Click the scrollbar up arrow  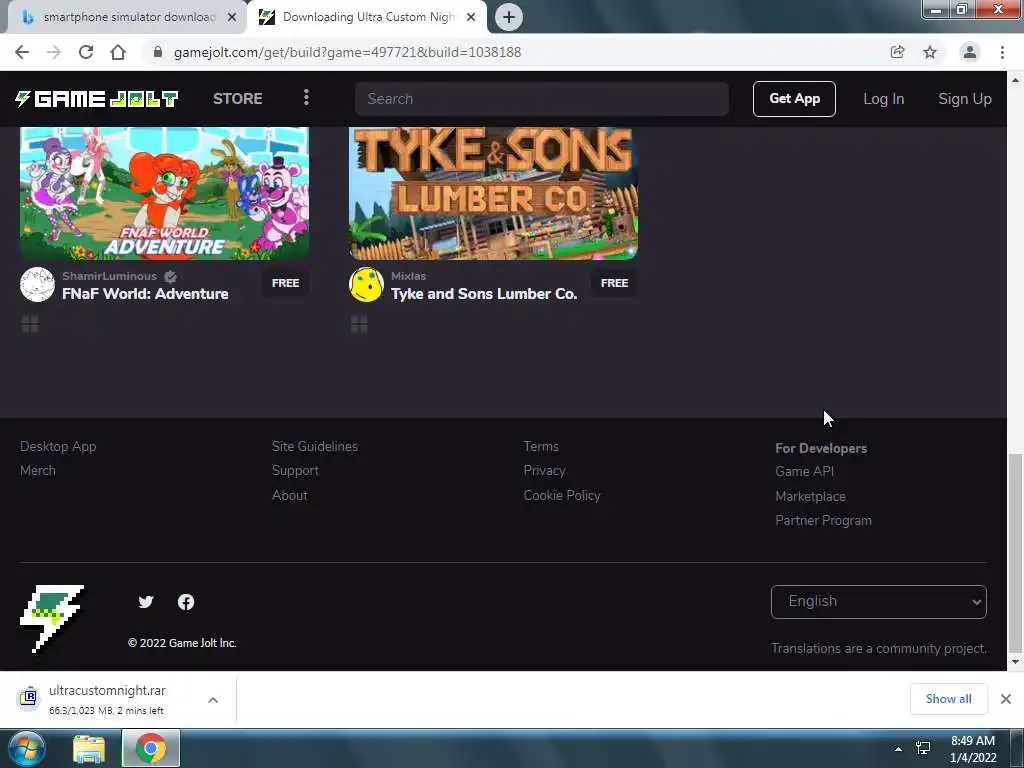1015,80
